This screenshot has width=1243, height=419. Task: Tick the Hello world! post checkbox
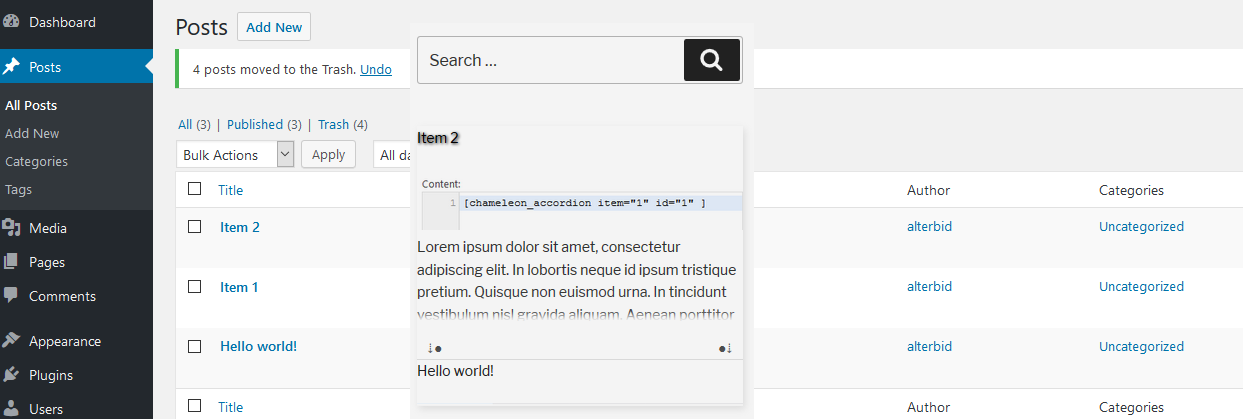click(x=195, y=347)
